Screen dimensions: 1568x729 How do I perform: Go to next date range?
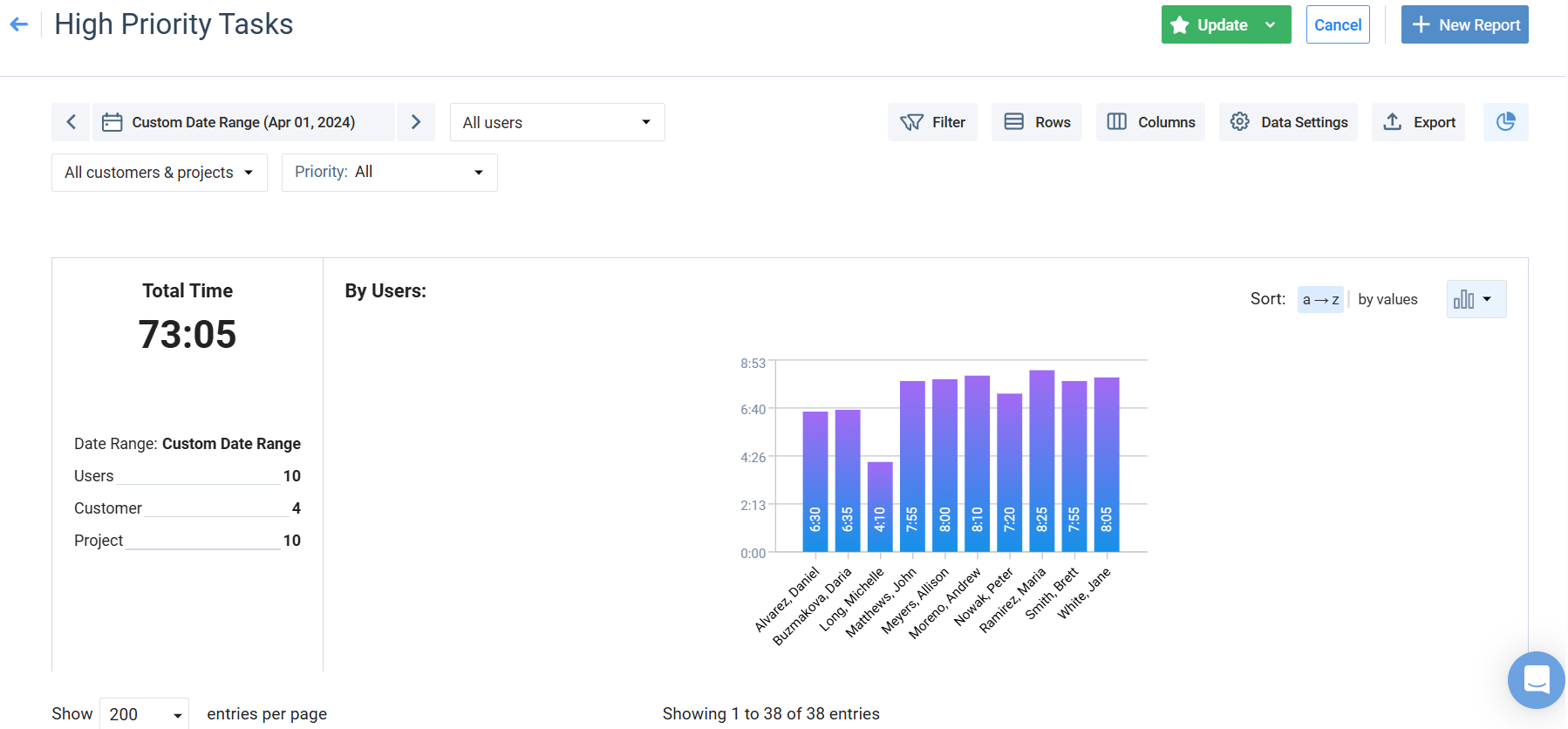click(416, 122)
